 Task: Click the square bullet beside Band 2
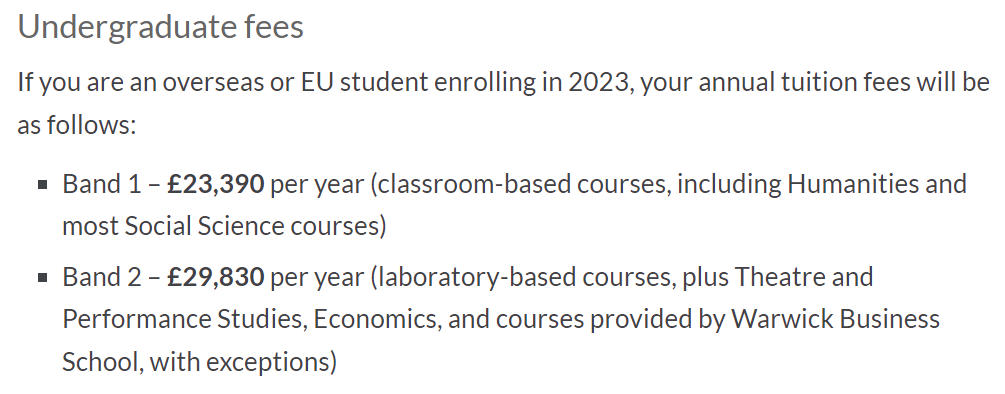coord(43,277)
